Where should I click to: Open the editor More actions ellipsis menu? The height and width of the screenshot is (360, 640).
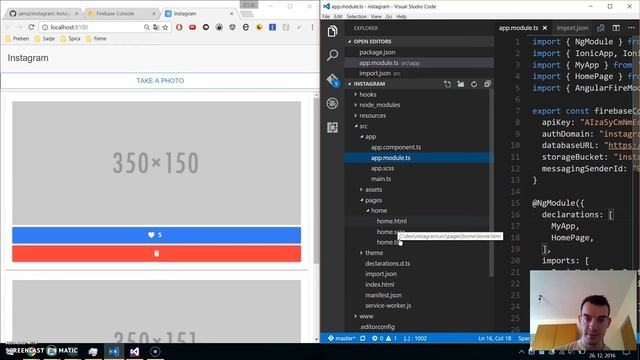tap(631, 28)
